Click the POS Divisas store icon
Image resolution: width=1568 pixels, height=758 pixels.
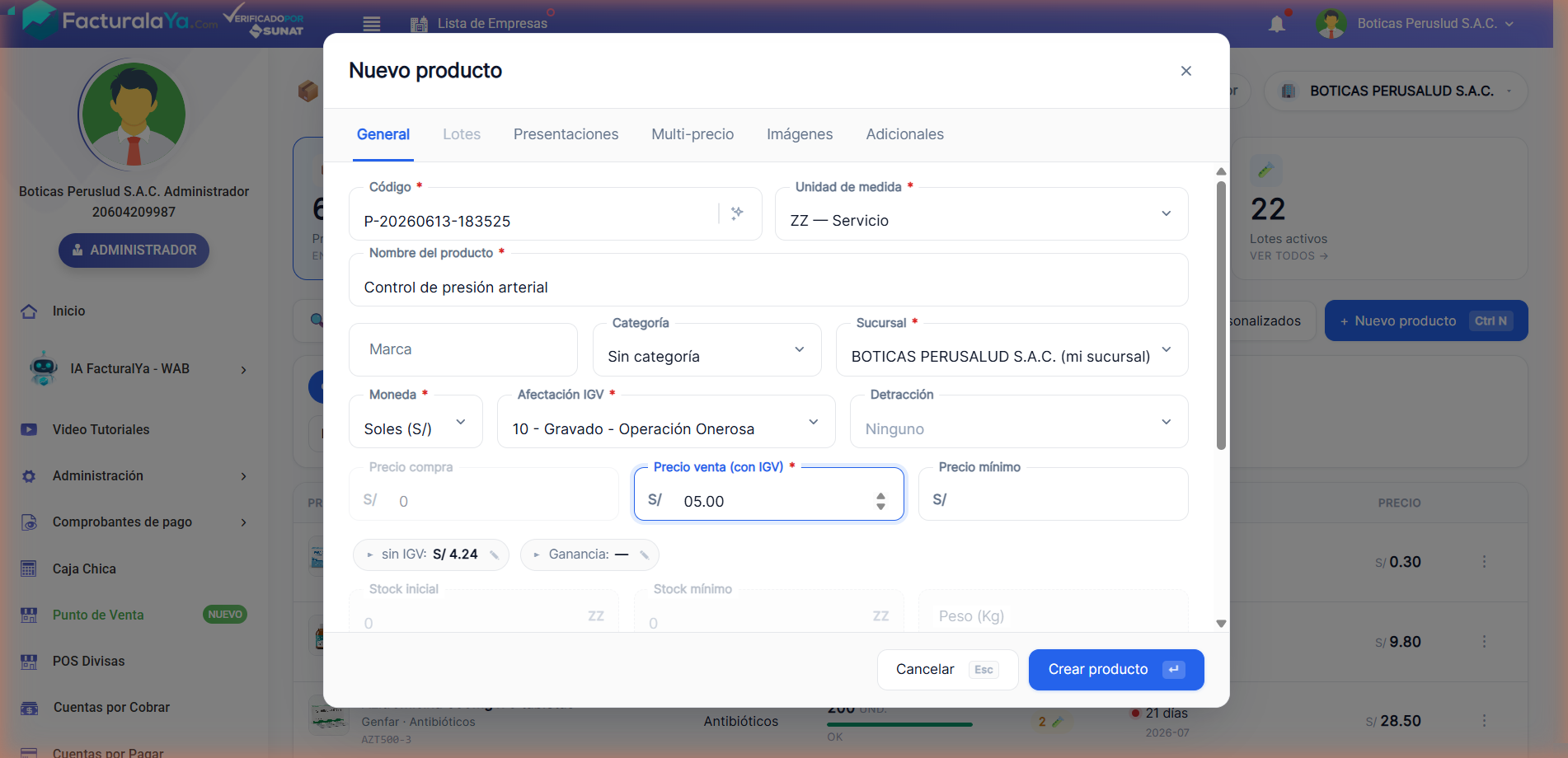(x=29, y=661)
